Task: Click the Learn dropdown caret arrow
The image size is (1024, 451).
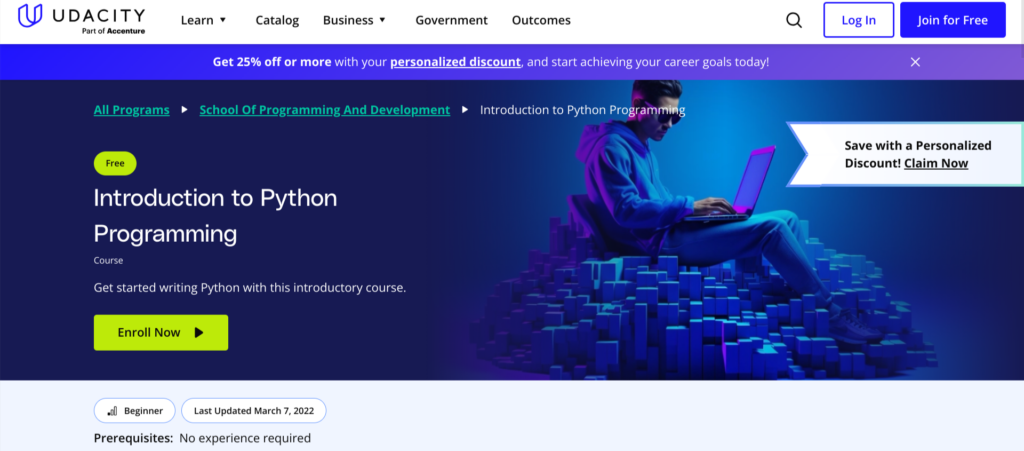Action: click(x=223, y=20)
